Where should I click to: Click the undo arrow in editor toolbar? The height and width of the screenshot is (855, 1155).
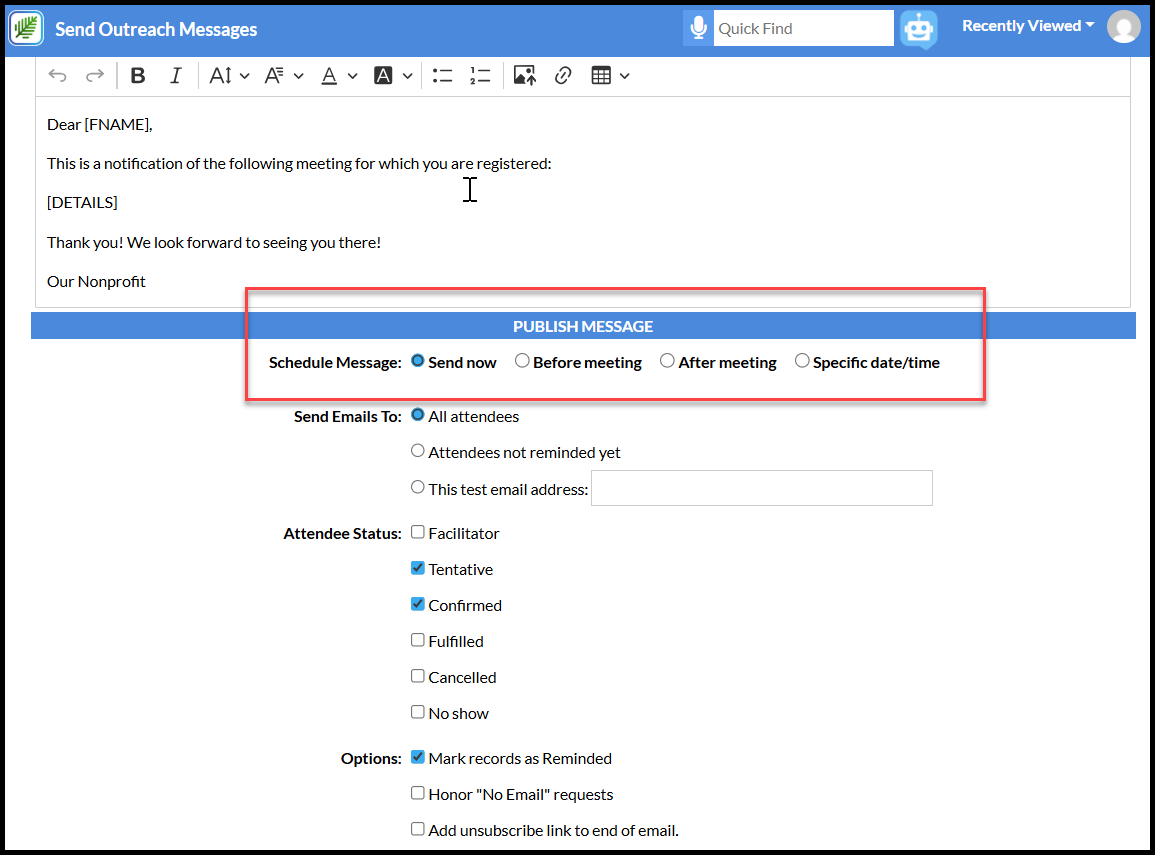tap(57, 75)
